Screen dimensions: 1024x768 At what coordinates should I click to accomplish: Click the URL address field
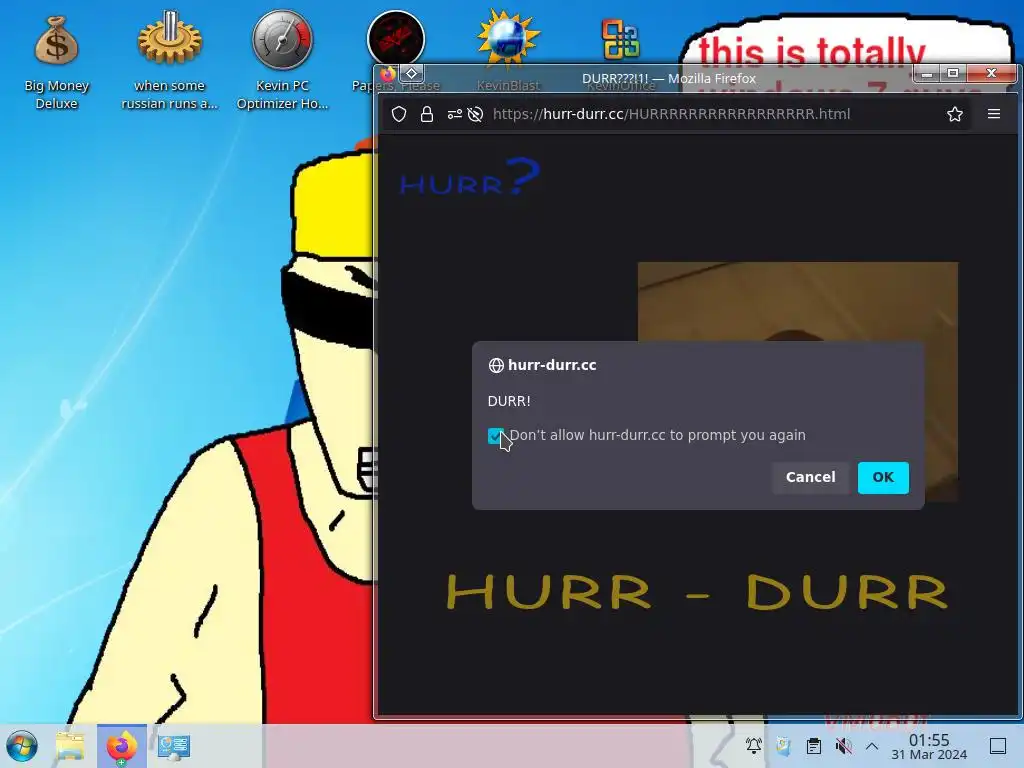tap(671, 114)
